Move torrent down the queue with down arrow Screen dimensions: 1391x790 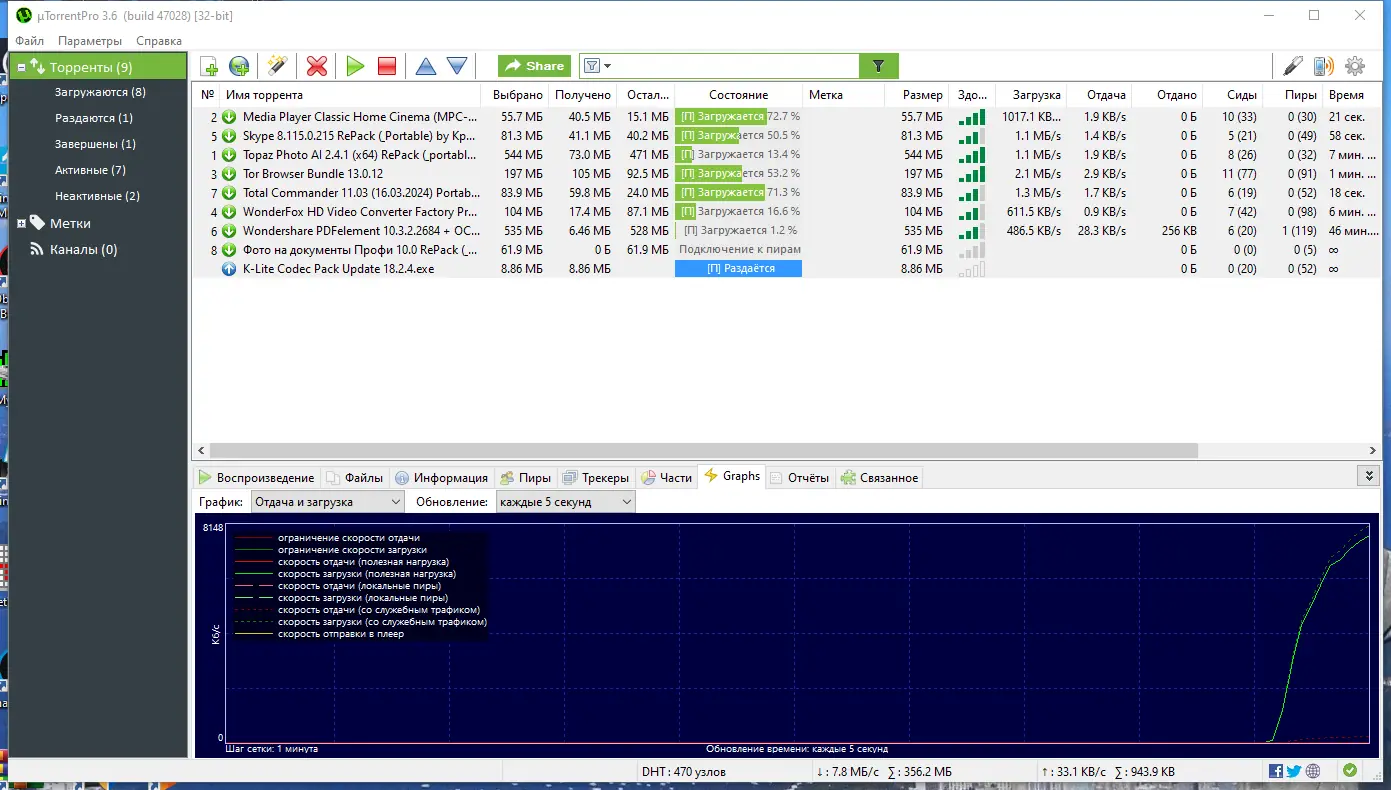(x=457, y=66)
